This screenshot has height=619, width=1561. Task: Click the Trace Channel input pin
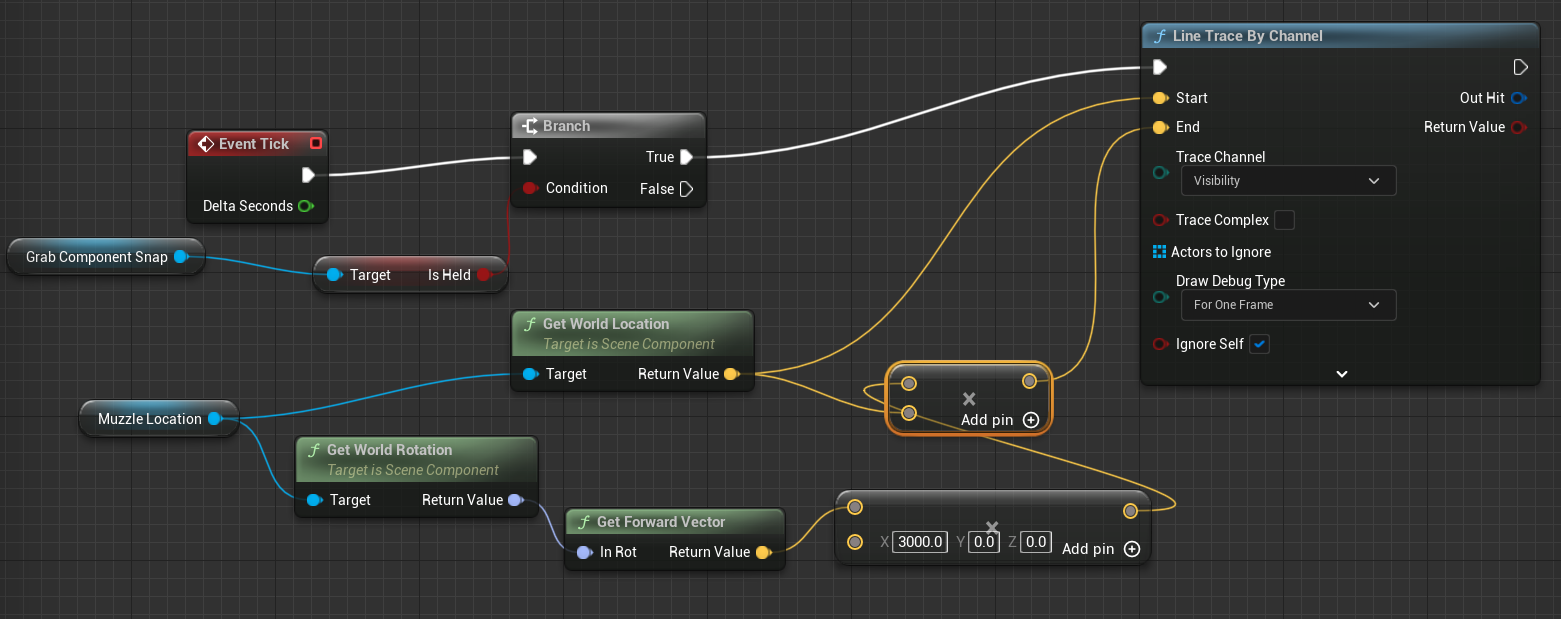point(1160,173)
